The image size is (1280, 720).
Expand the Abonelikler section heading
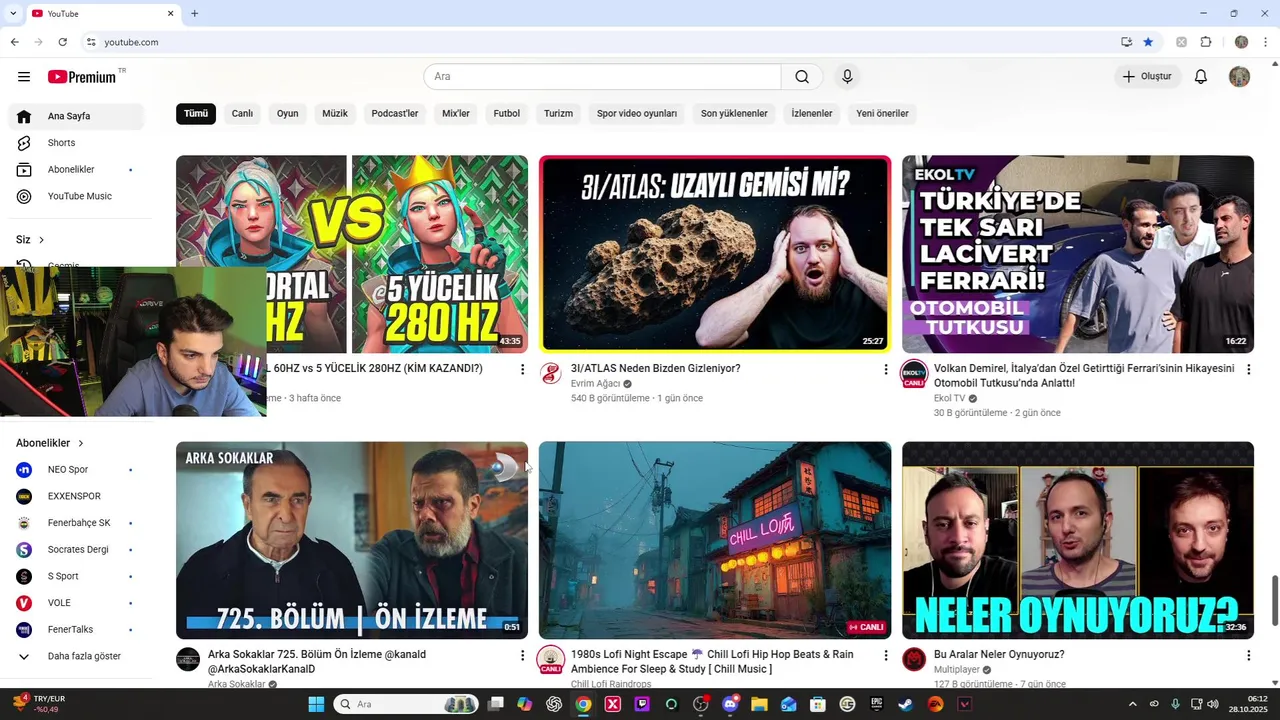click(x=50, y=443)
